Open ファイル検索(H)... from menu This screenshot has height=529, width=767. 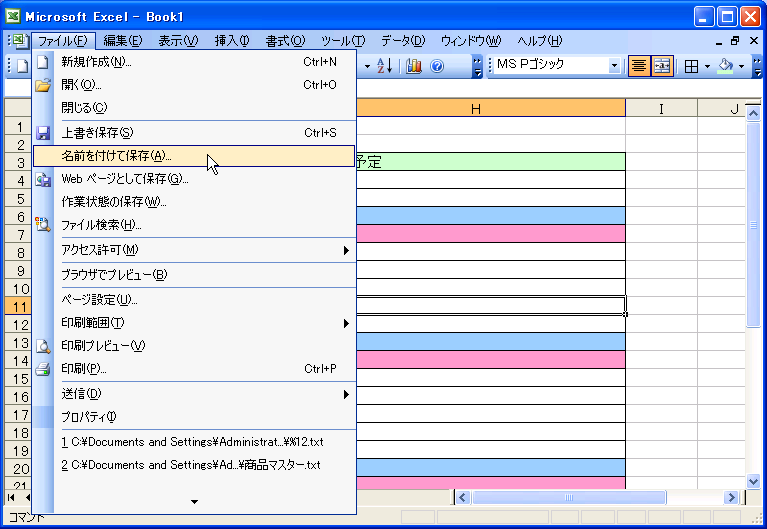point(194,225)
